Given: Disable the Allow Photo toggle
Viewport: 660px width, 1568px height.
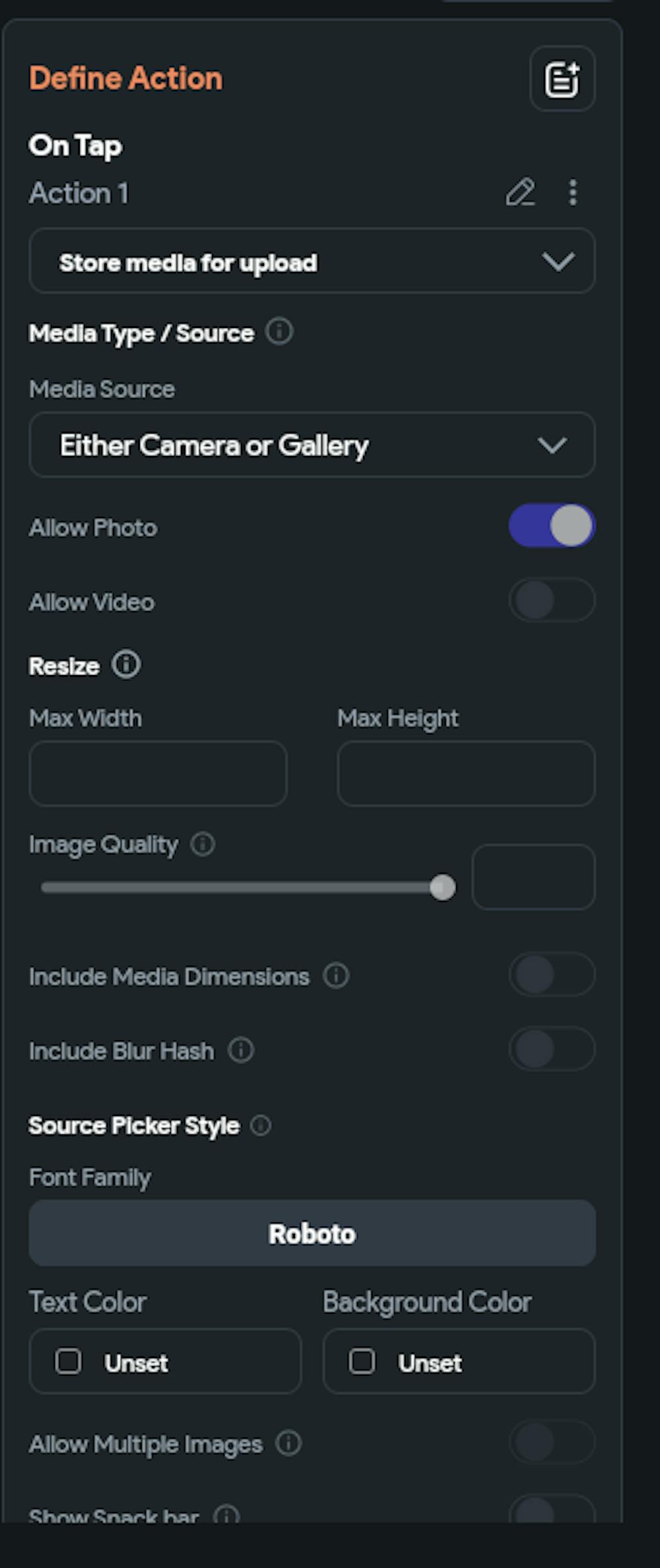Looking at the screenshot, I should [552, 526].
